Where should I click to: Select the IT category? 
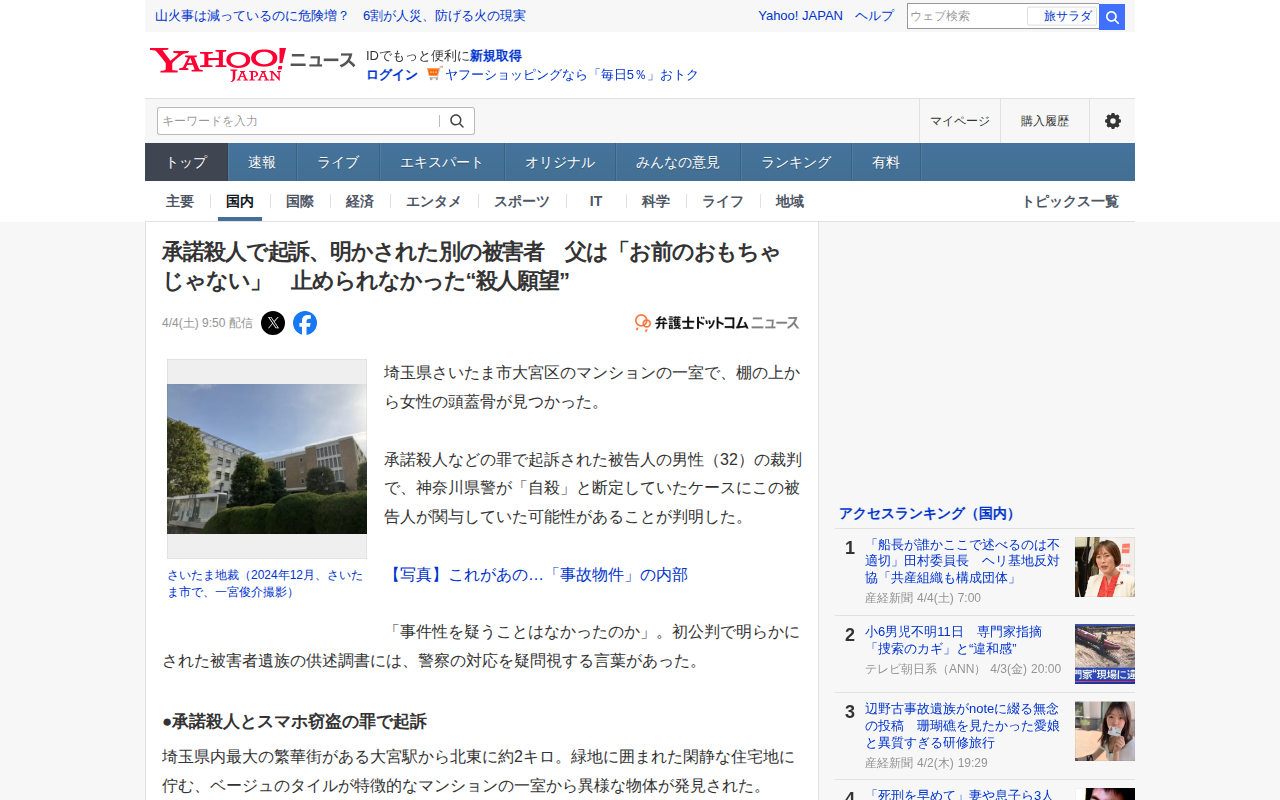[596, 201]
